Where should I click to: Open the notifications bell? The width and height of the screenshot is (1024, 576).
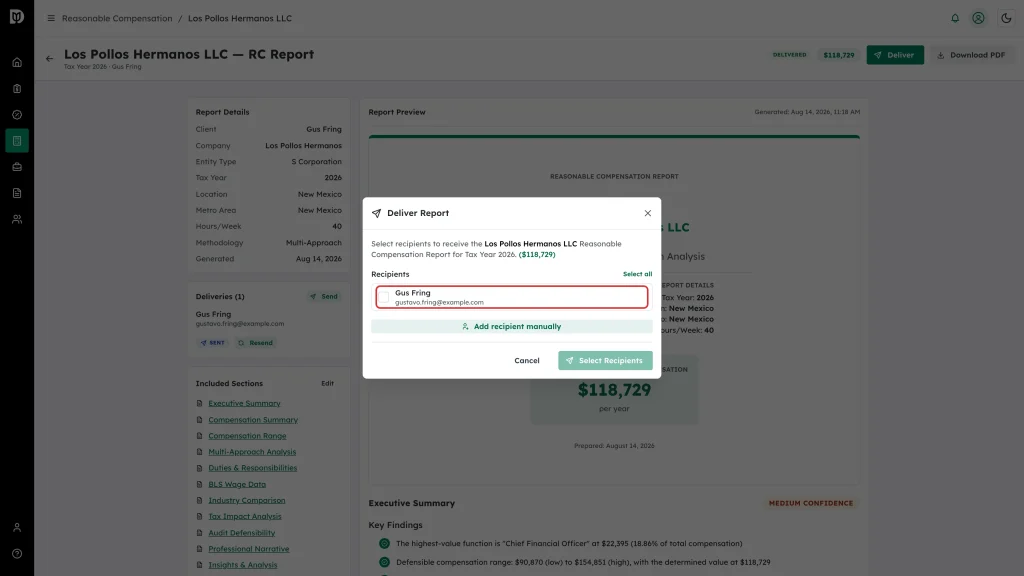(x=955, y=18)
